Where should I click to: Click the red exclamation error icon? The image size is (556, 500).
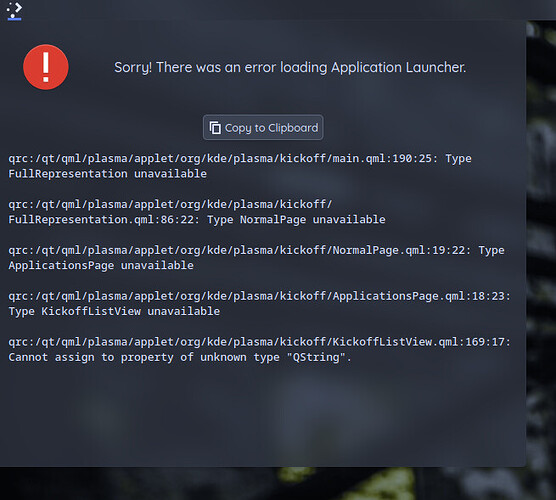(x=46, y=67)
